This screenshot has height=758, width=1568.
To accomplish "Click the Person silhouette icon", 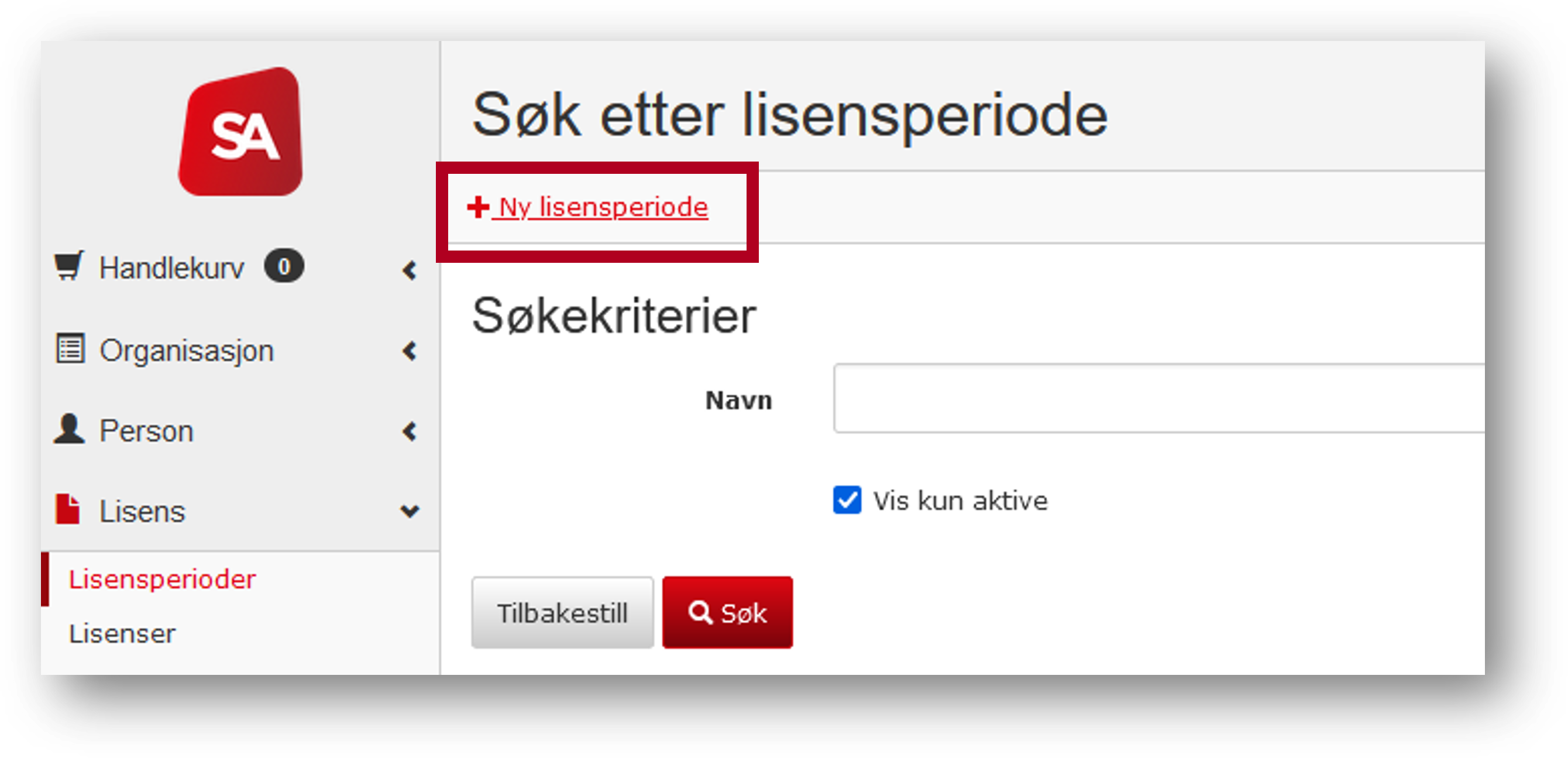I will (69, 429).
